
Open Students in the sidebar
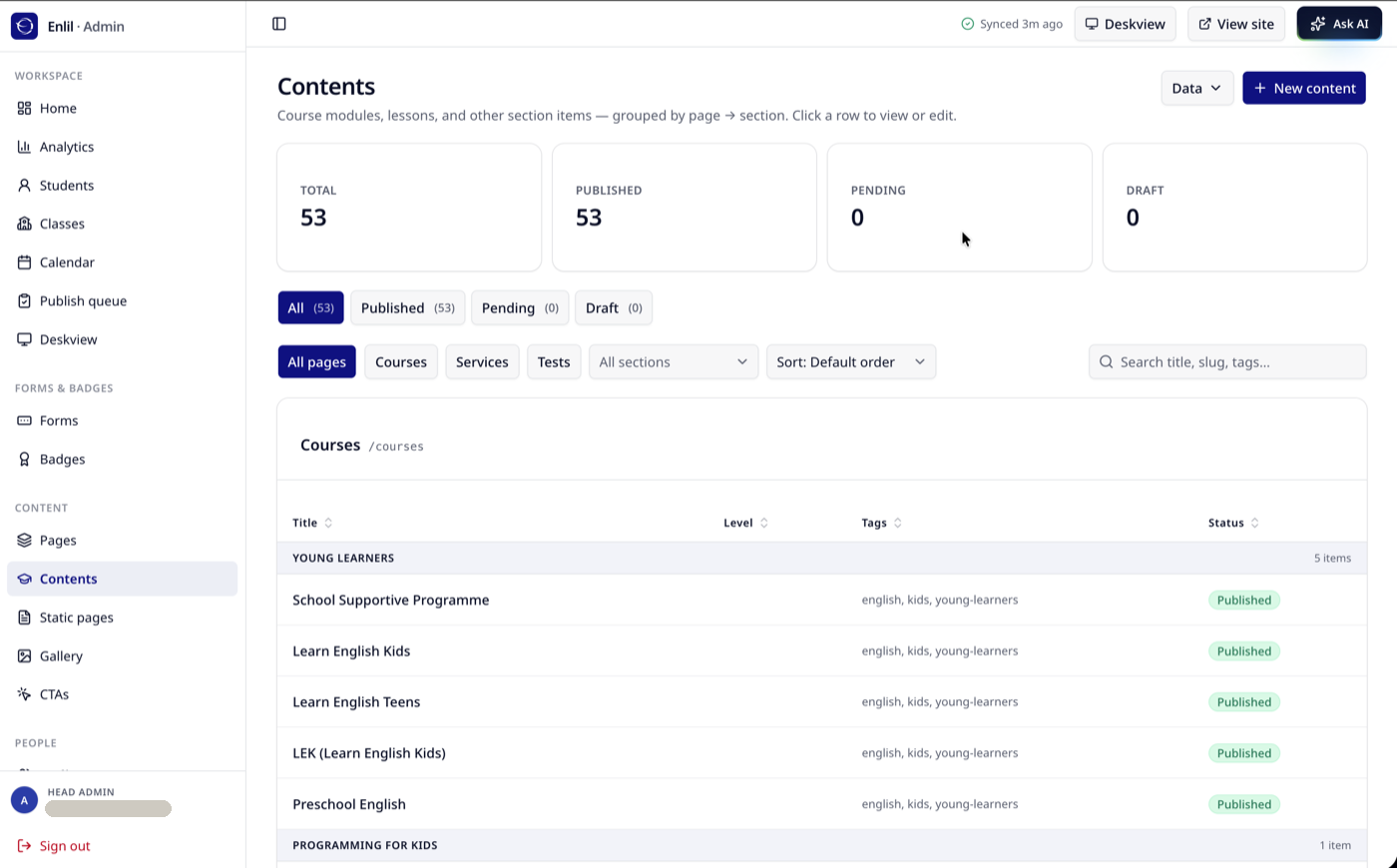(x=122, y=186)
